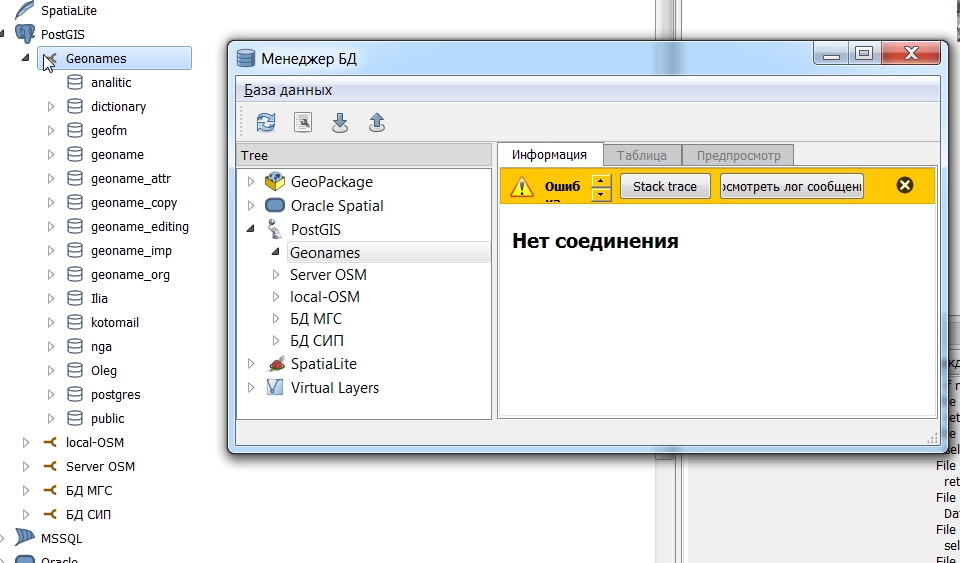Image resolution: width=960 pixels, height=563 pixels.
Task: Expand the dictionary schema in browser panel
Action: (51, 106)
